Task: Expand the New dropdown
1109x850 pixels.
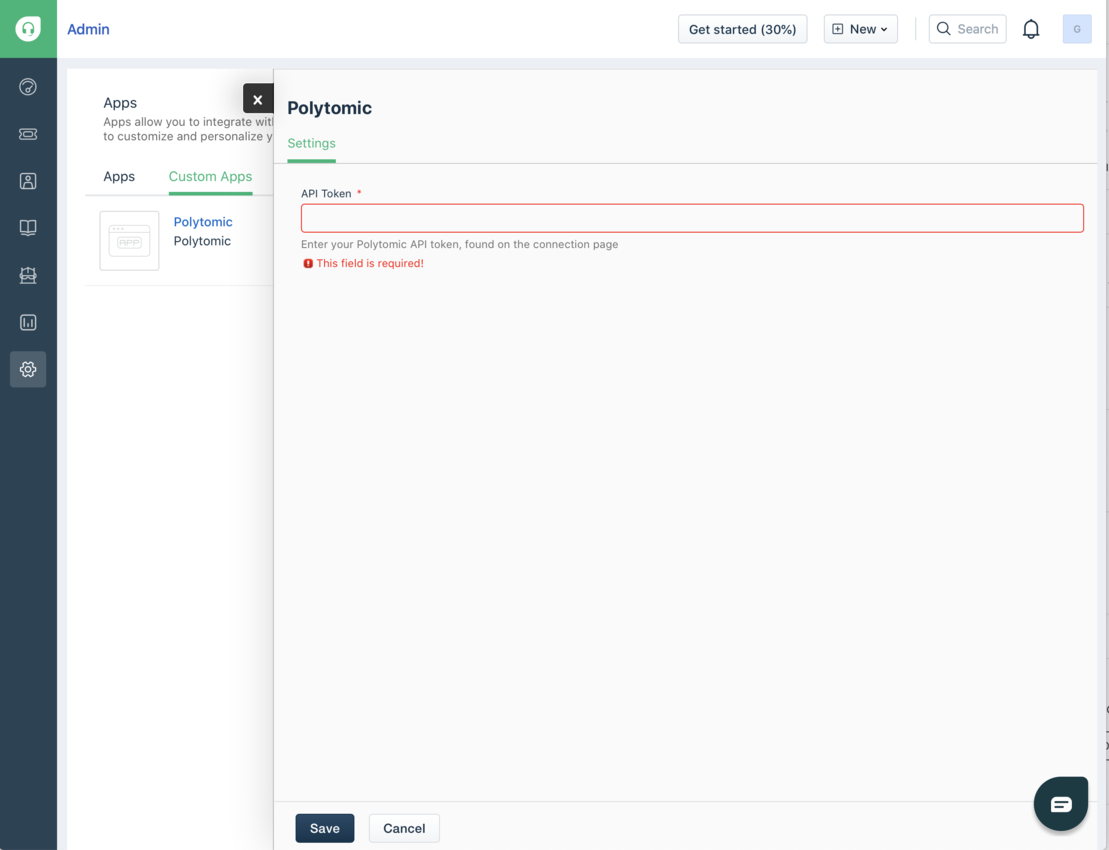Action: click(860, 29)
